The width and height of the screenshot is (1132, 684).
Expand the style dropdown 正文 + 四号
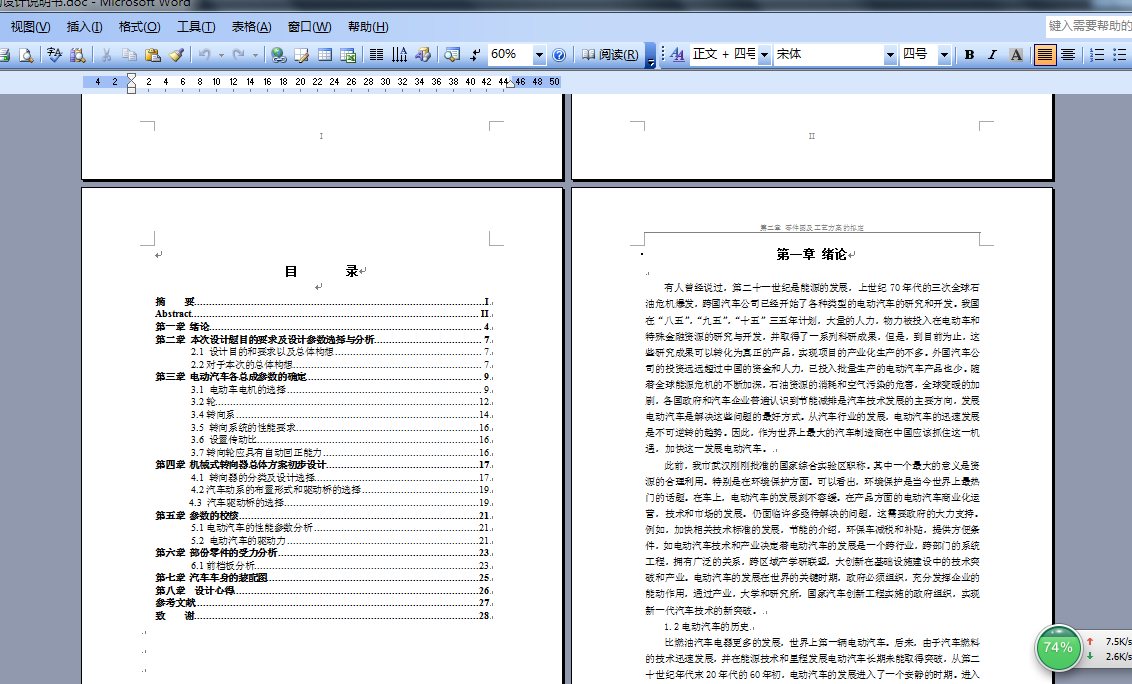764,55
